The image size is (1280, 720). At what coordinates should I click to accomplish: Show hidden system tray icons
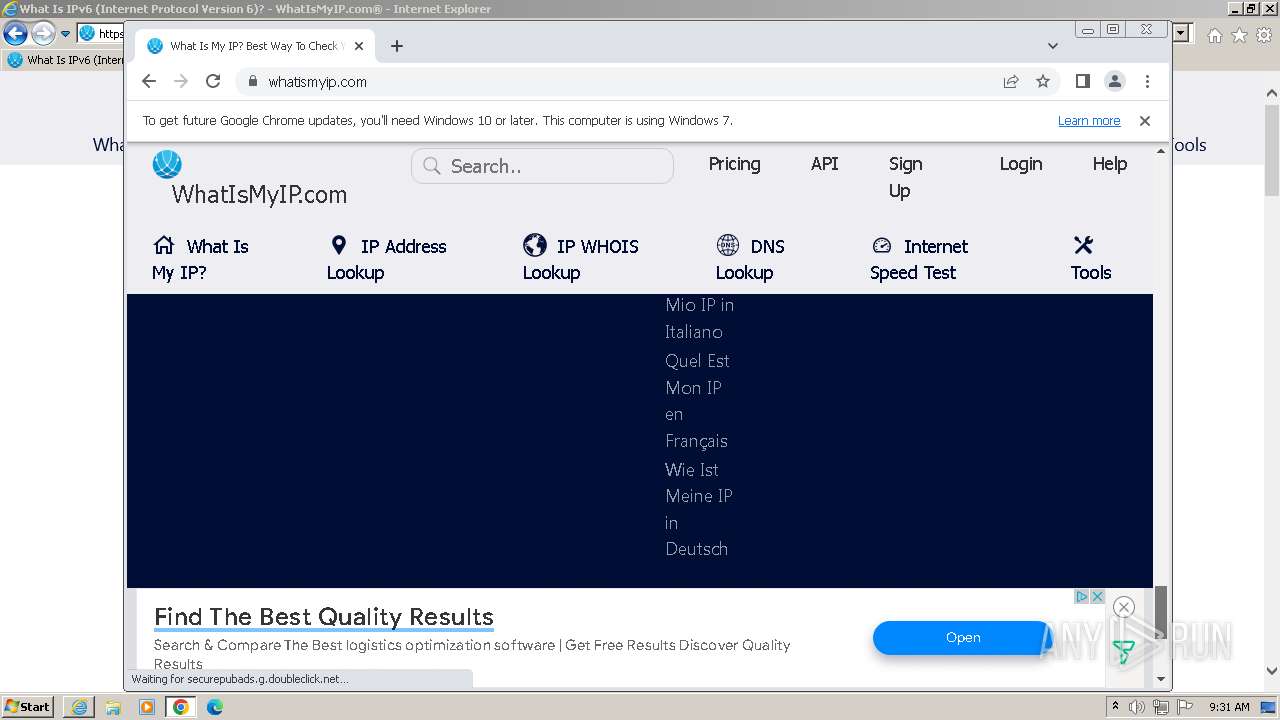[1115, 707]
